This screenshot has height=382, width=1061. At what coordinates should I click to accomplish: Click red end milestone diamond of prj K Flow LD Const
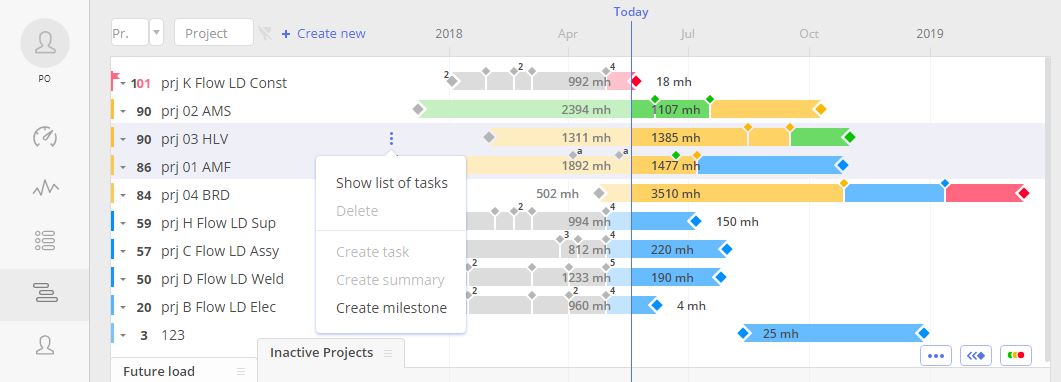tap(636, 81)
